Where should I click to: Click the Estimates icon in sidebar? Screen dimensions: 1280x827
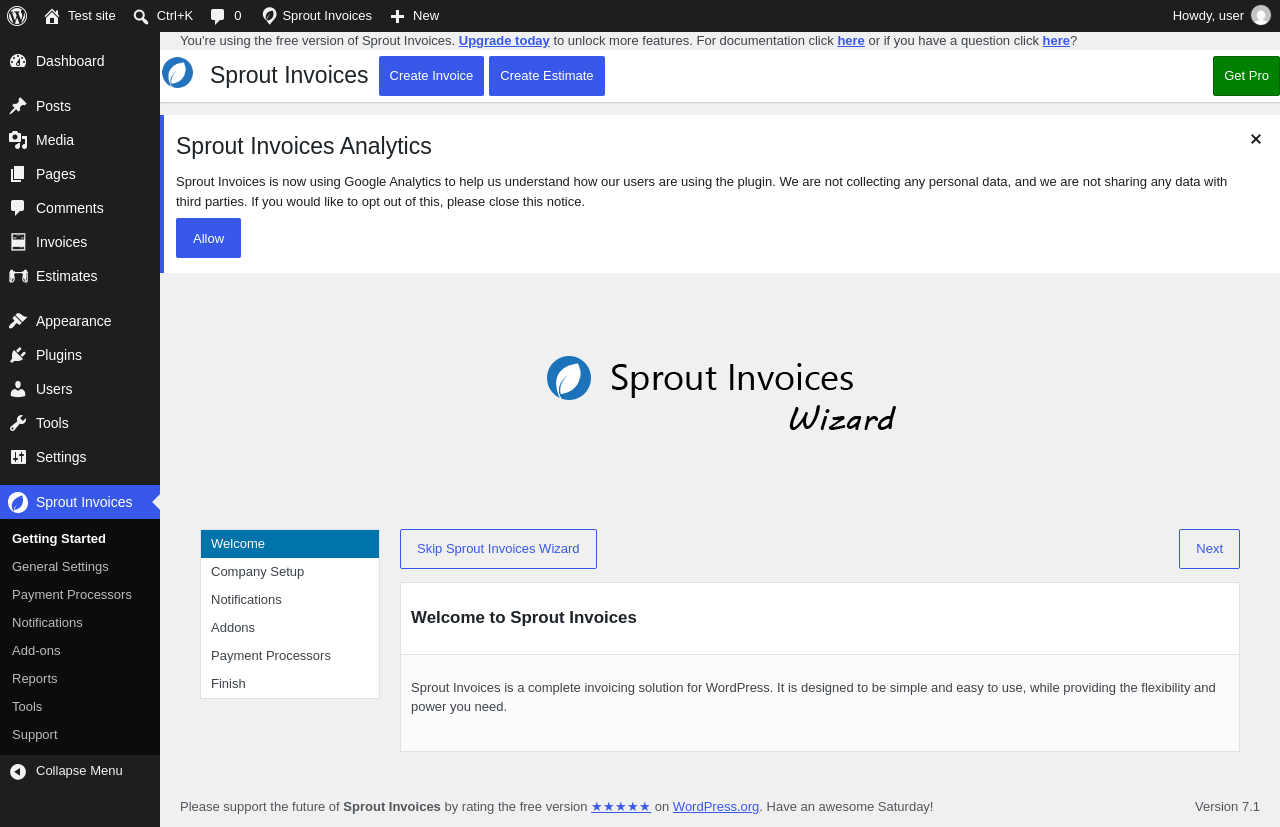click(x=18, y=276)
